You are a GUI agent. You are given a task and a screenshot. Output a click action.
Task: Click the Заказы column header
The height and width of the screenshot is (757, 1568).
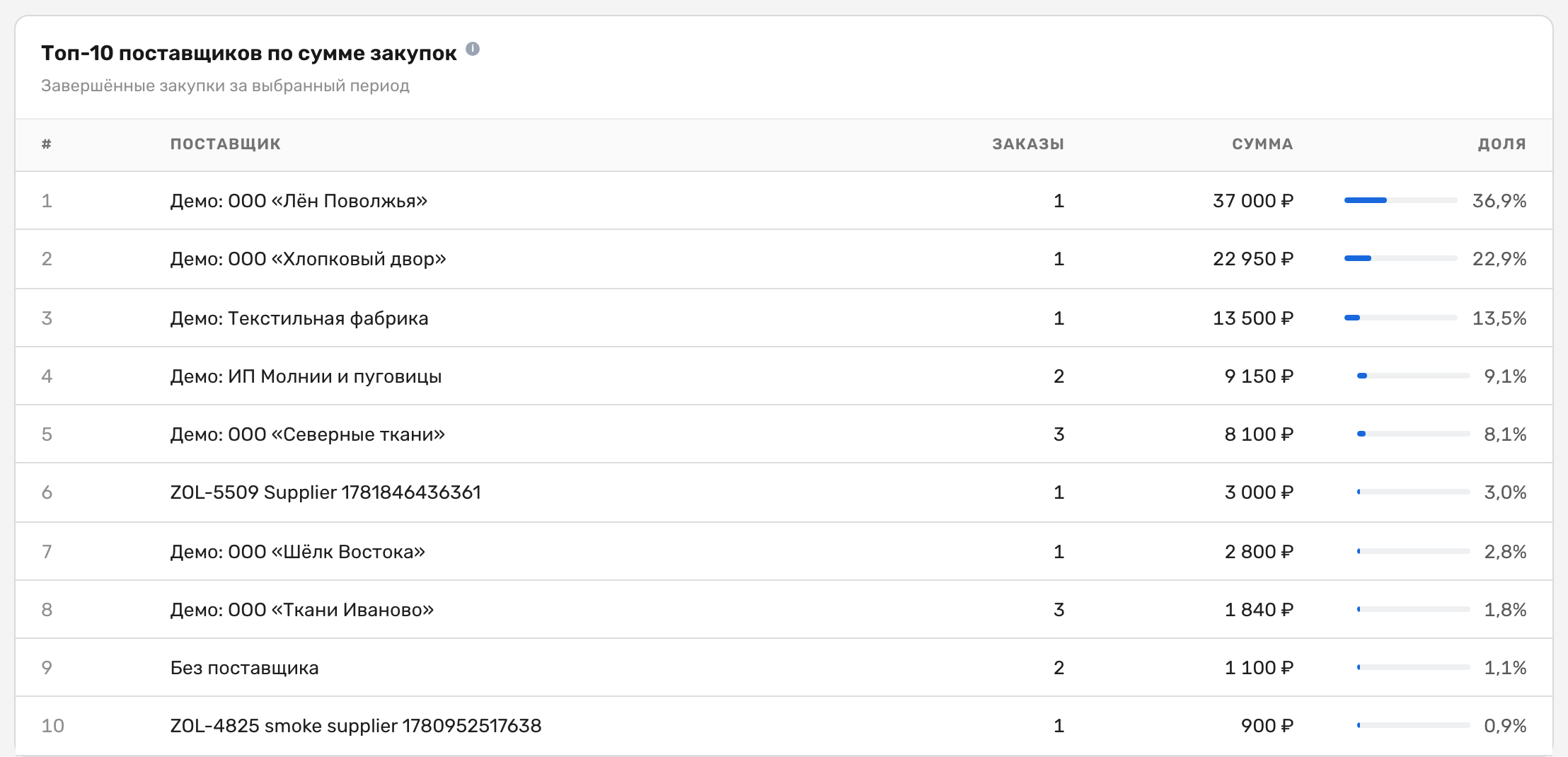click(1027, 144)
